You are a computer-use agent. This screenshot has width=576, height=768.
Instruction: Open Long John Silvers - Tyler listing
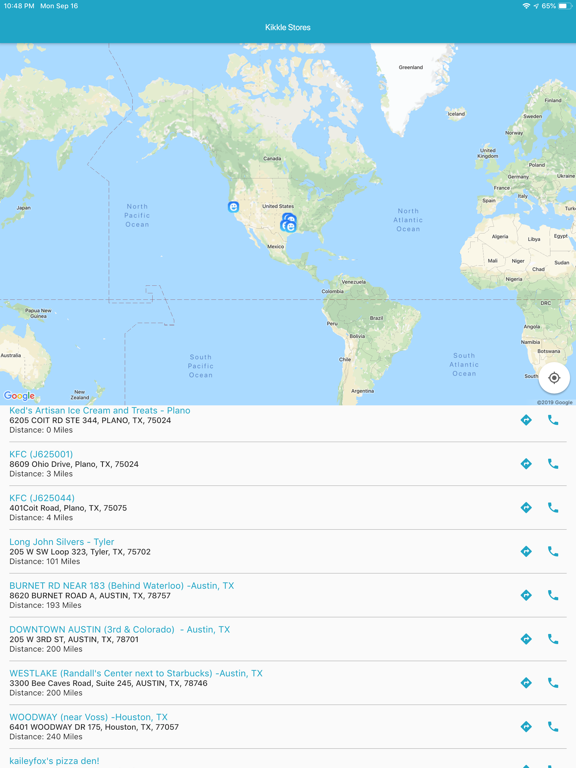pyautogui.click(x=62, y=542)
